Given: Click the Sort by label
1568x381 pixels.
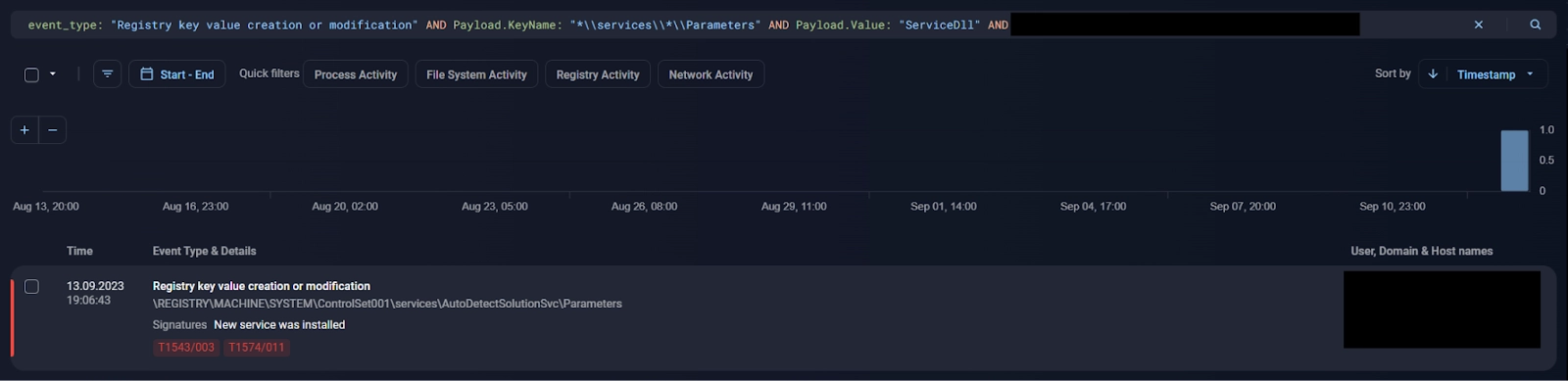Looking at the screenshot, I should tap(1393, 73).
